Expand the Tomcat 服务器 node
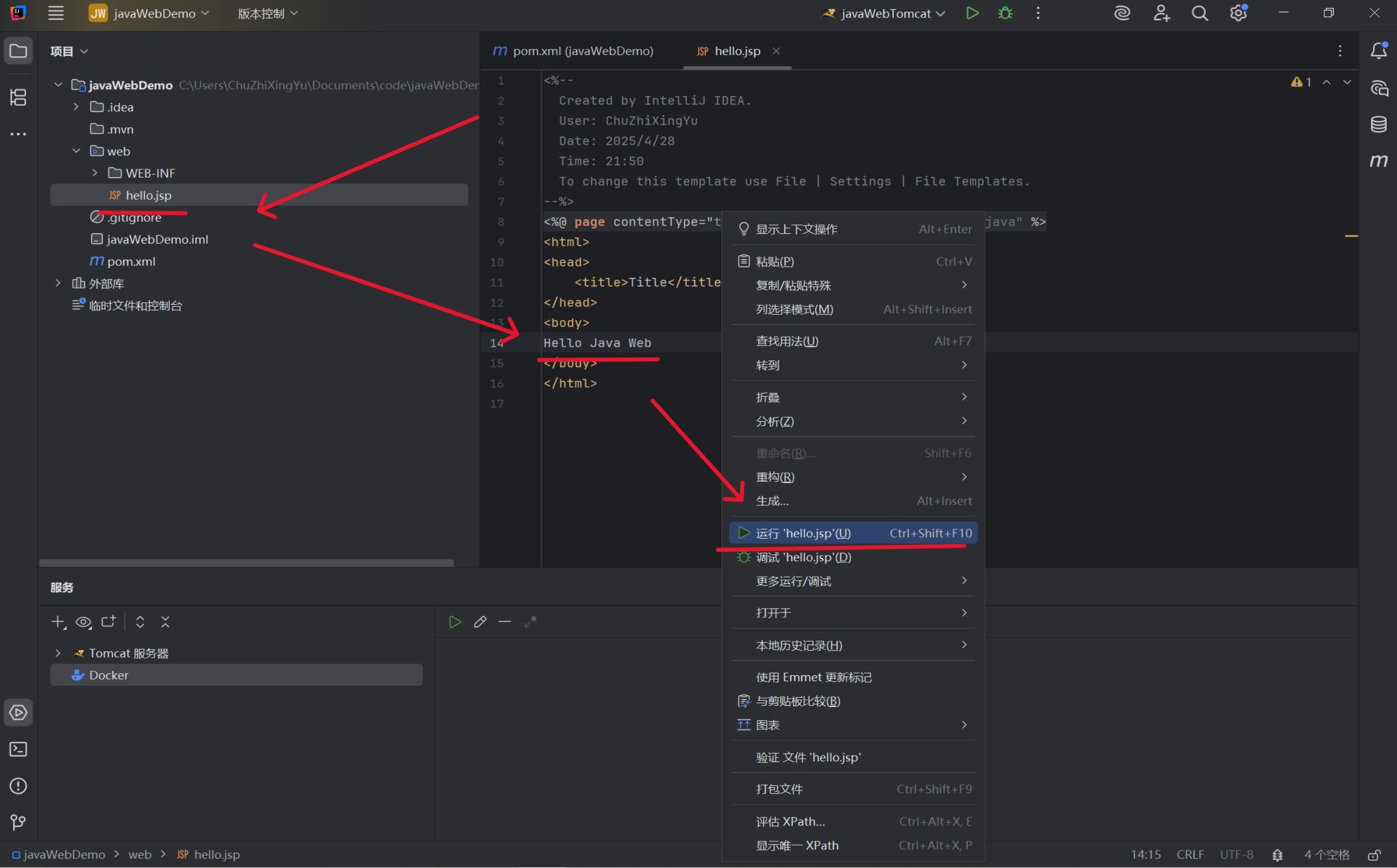The image size is (1397, 868). coord(57,653)
